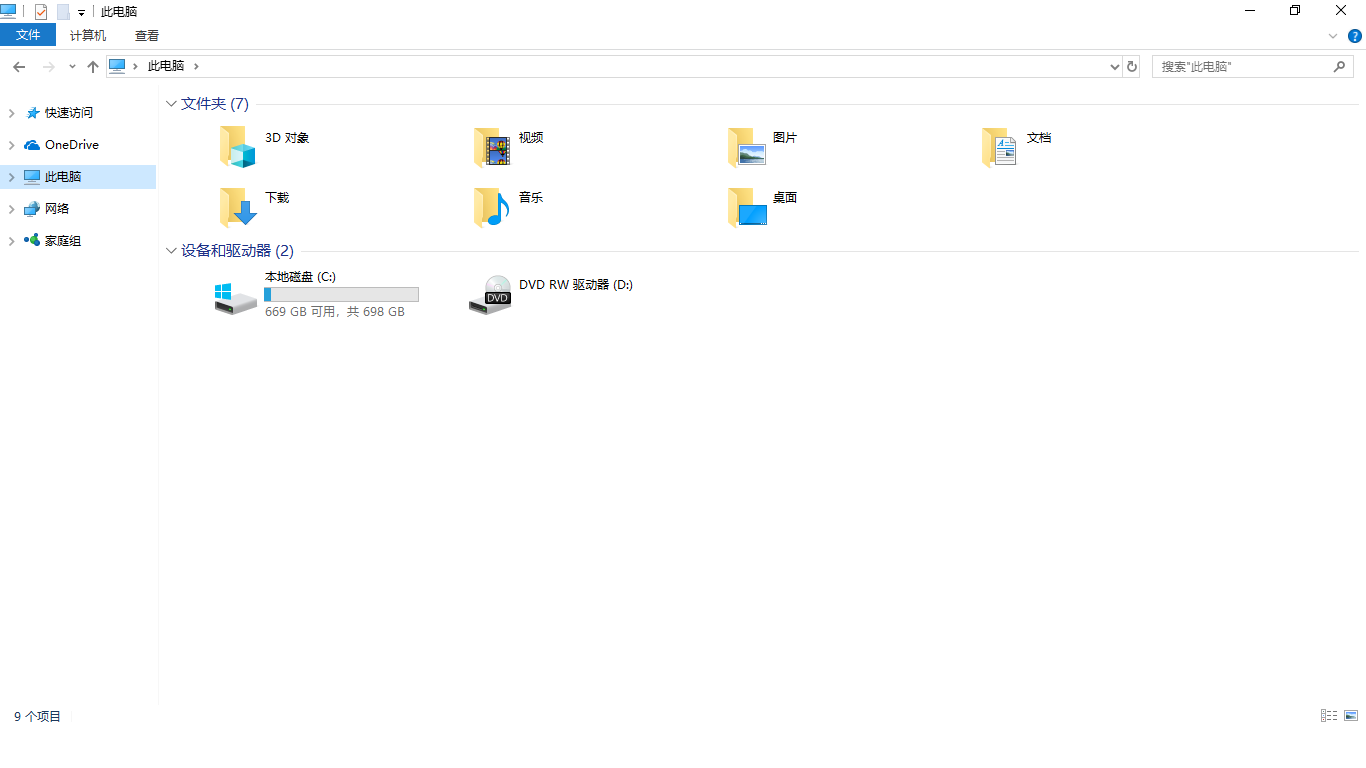Refresh the current folder view
Screen dimensions: 1366x768
coord(1131,66)
